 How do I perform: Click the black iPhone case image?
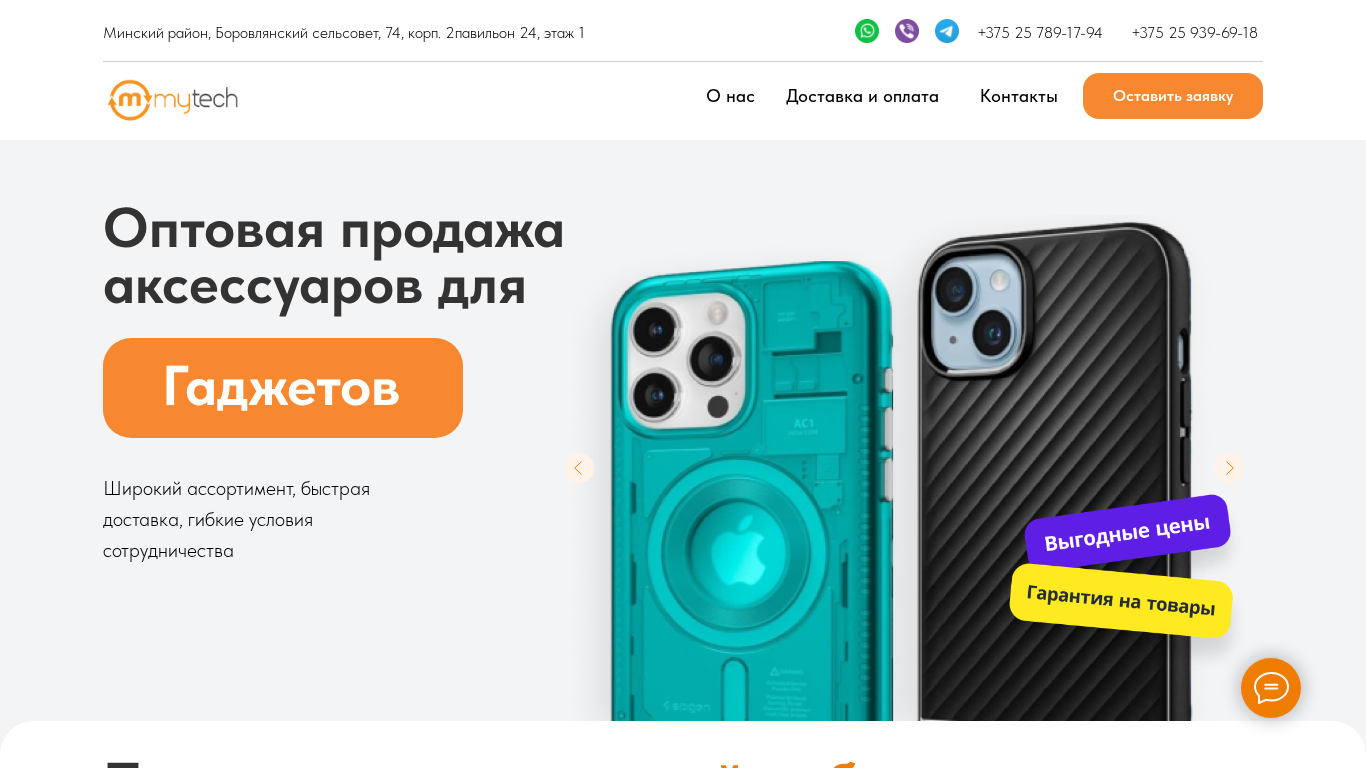coord(1056,470)
